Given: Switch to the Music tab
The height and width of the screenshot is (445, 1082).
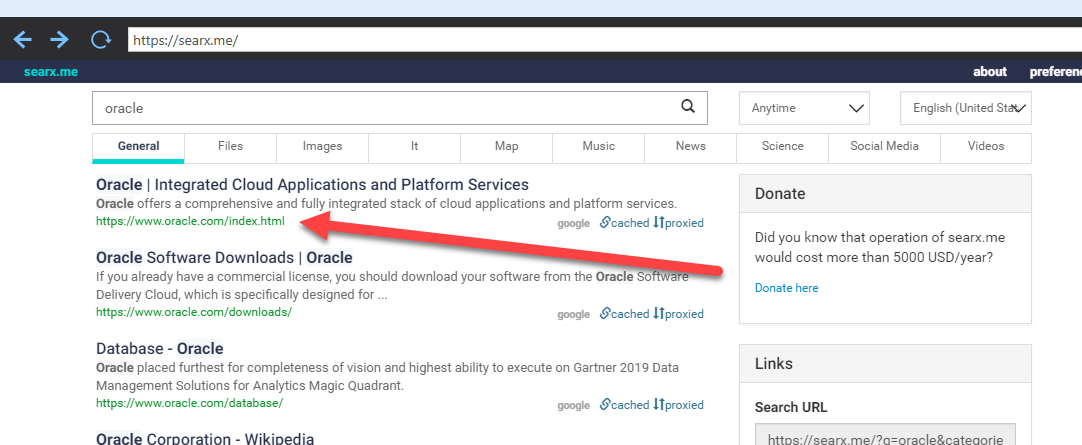Looking at the screenshot, I should point(598,146).
